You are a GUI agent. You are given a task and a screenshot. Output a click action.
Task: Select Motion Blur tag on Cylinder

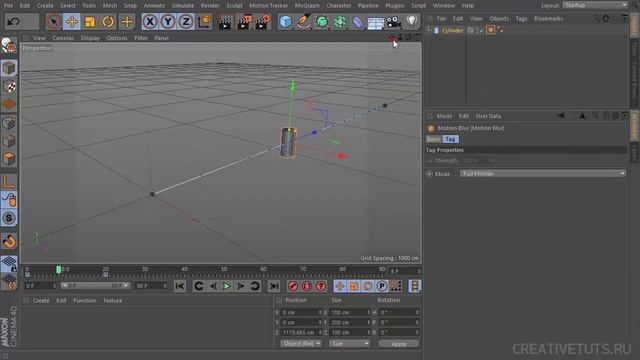point(491,30)
